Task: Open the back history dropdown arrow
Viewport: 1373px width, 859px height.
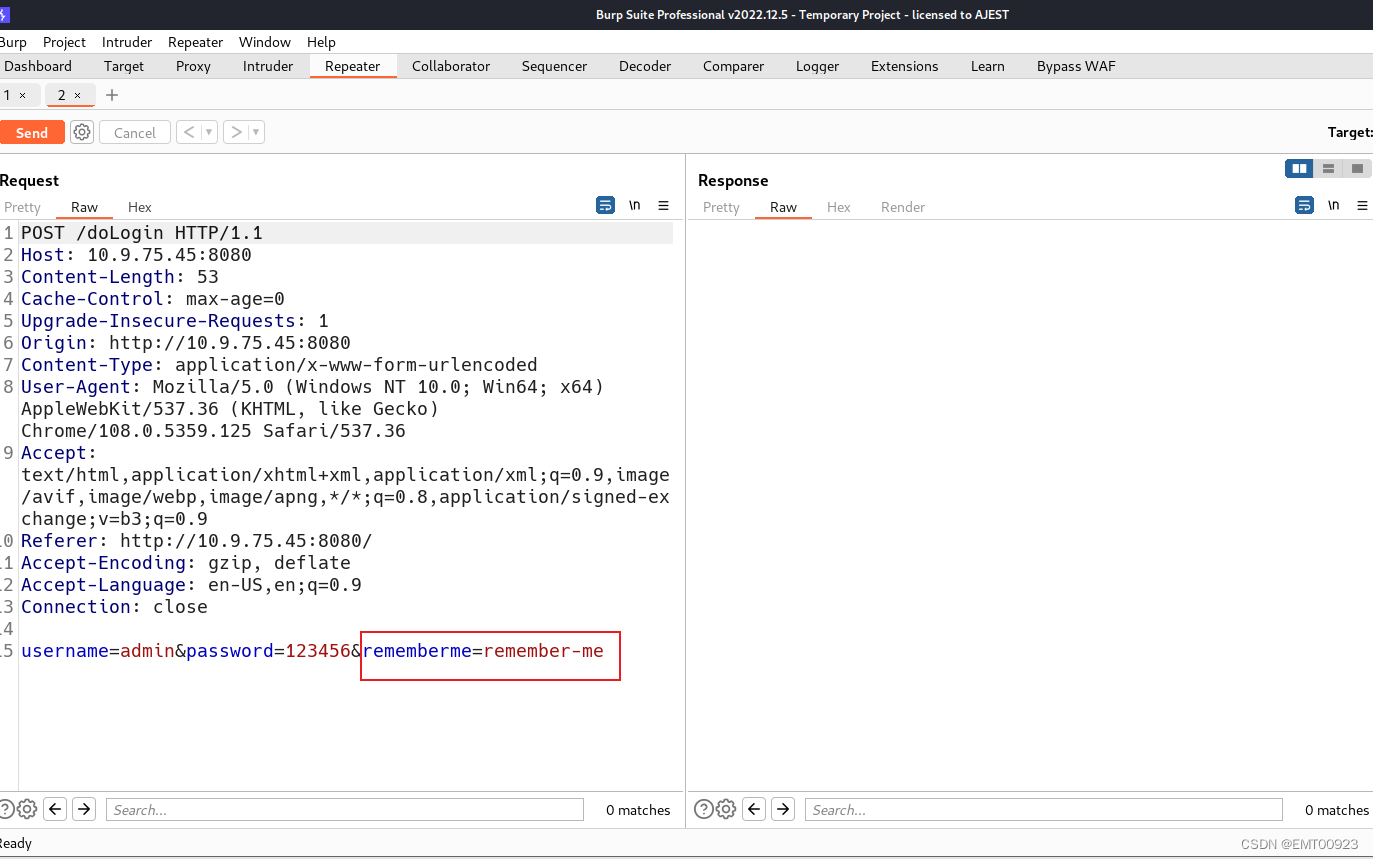Action: click(x=209, y=132)
